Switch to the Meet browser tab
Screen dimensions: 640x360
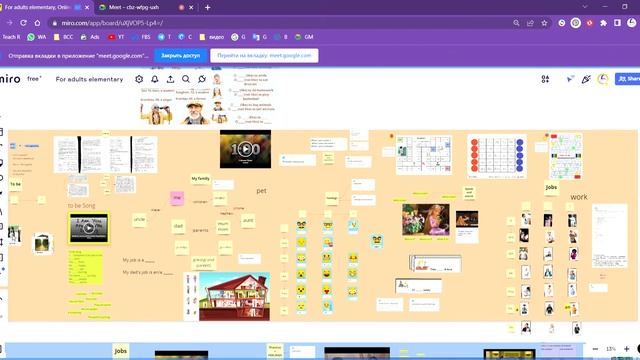coord(134,7)
